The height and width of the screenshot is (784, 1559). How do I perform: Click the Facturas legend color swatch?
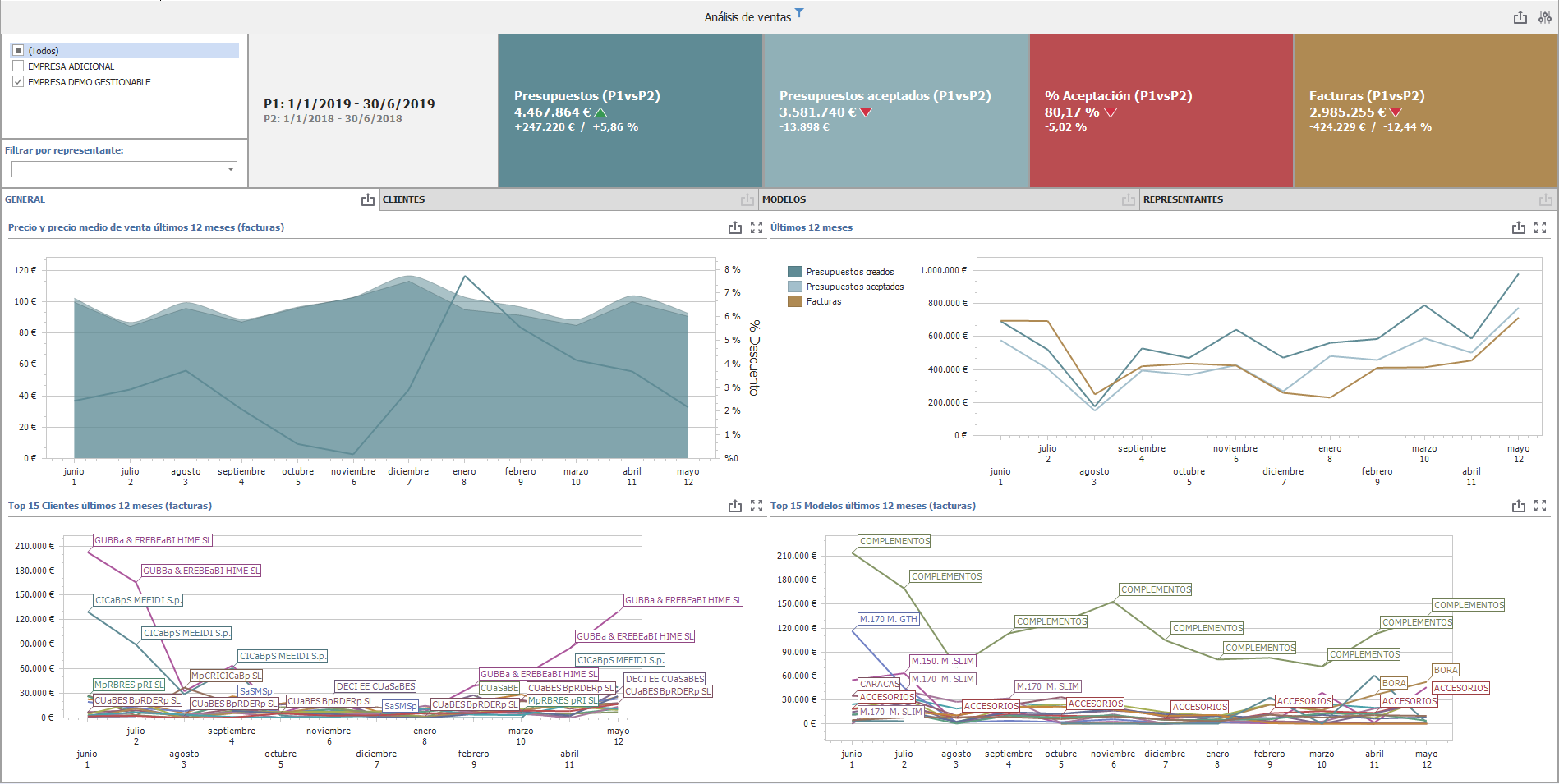coord(794,301)
